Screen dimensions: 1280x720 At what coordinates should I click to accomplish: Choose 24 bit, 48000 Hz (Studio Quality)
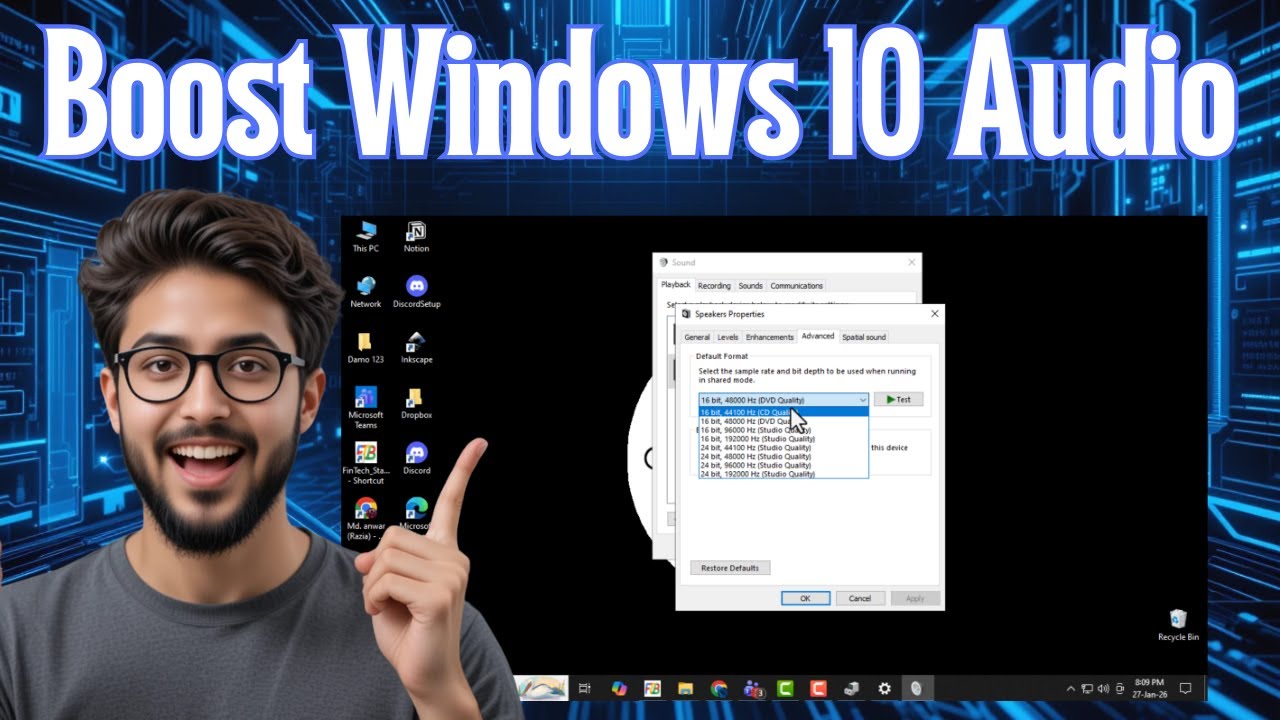783,457
